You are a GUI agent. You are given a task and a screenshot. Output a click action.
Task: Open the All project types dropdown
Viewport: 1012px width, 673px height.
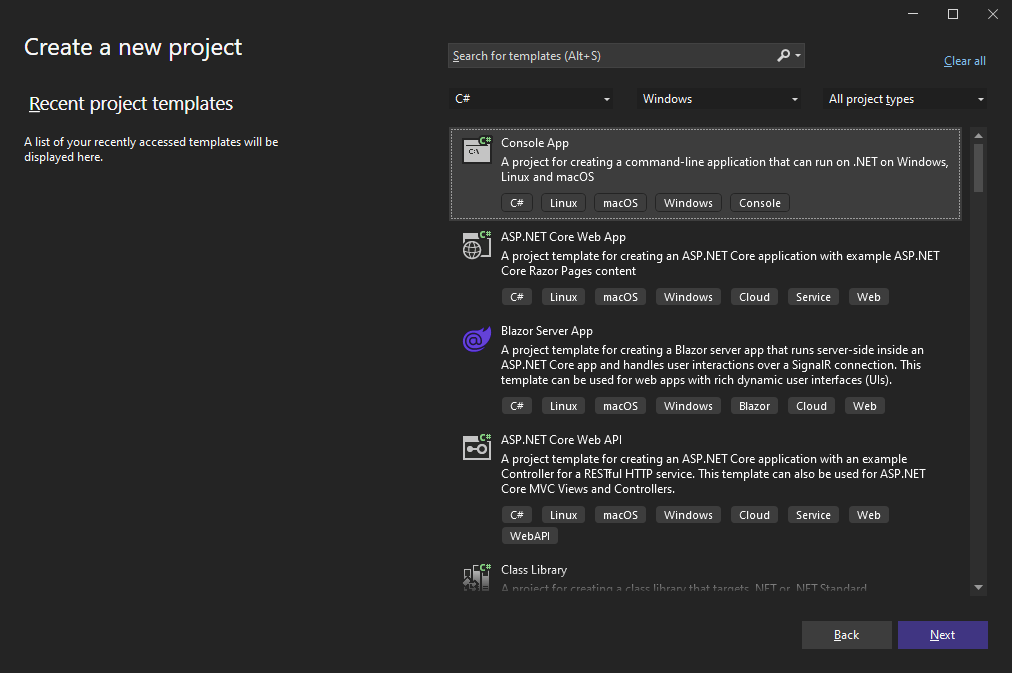(x=905, y=99)
